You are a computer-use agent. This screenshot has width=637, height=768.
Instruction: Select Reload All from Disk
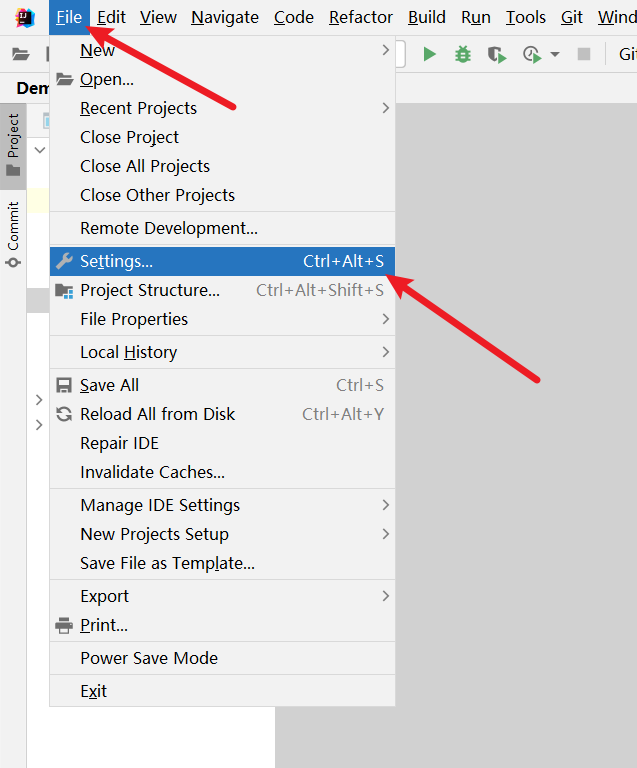(x=222, y=414)
